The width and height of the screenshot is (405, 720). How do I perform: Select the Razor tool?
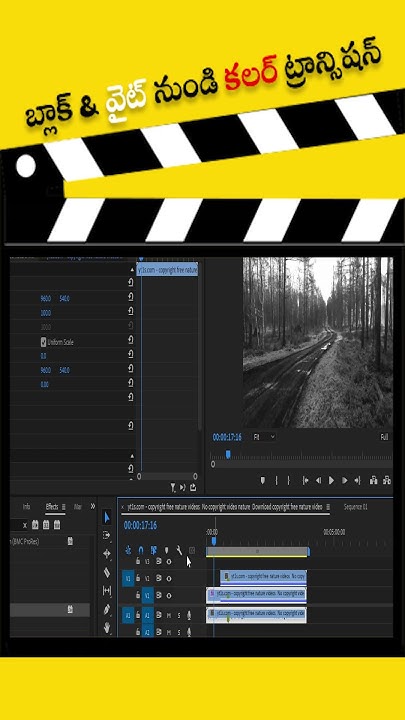[107, 573]
